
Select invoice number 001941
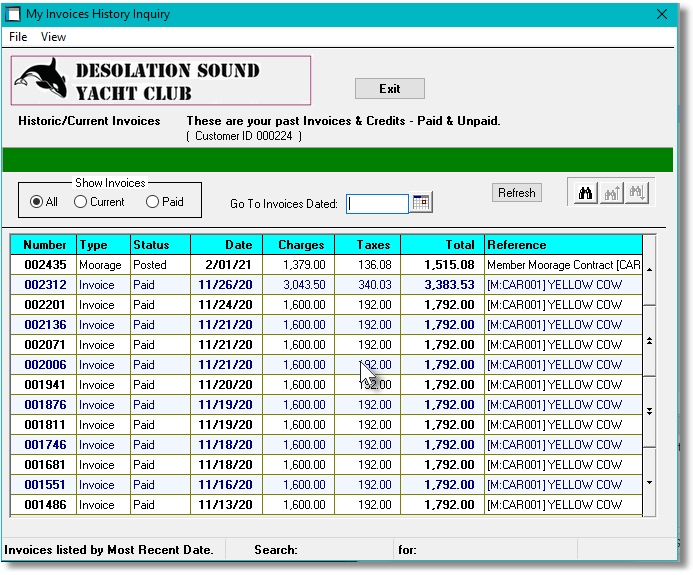pyautogui.click(x=45, y=385)
